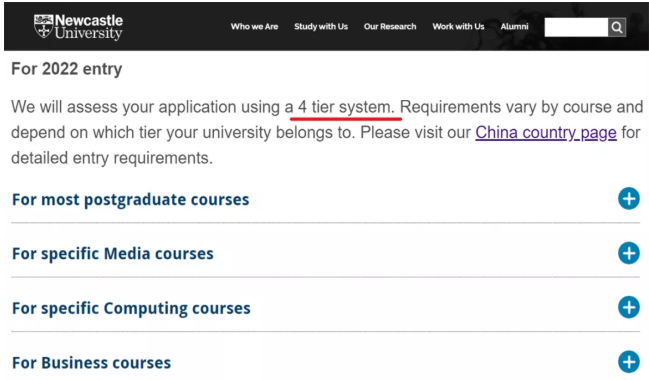
Task: Expand the 'For specific Computing courses' heading
Action: pyautogui.click(x=131, y=308)
